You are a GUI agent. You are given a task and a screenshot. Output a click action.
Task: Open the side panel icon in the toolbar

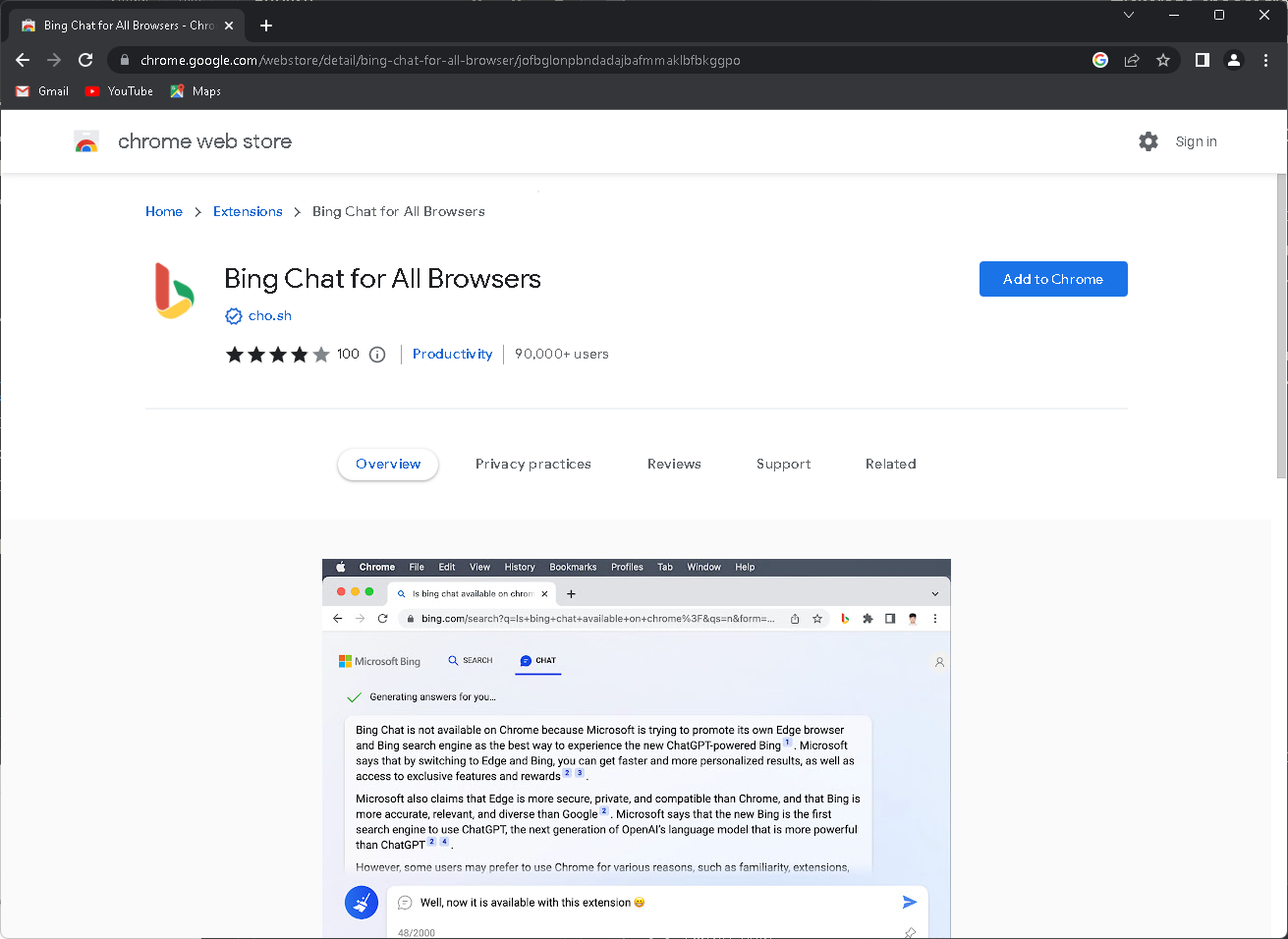1201,60
